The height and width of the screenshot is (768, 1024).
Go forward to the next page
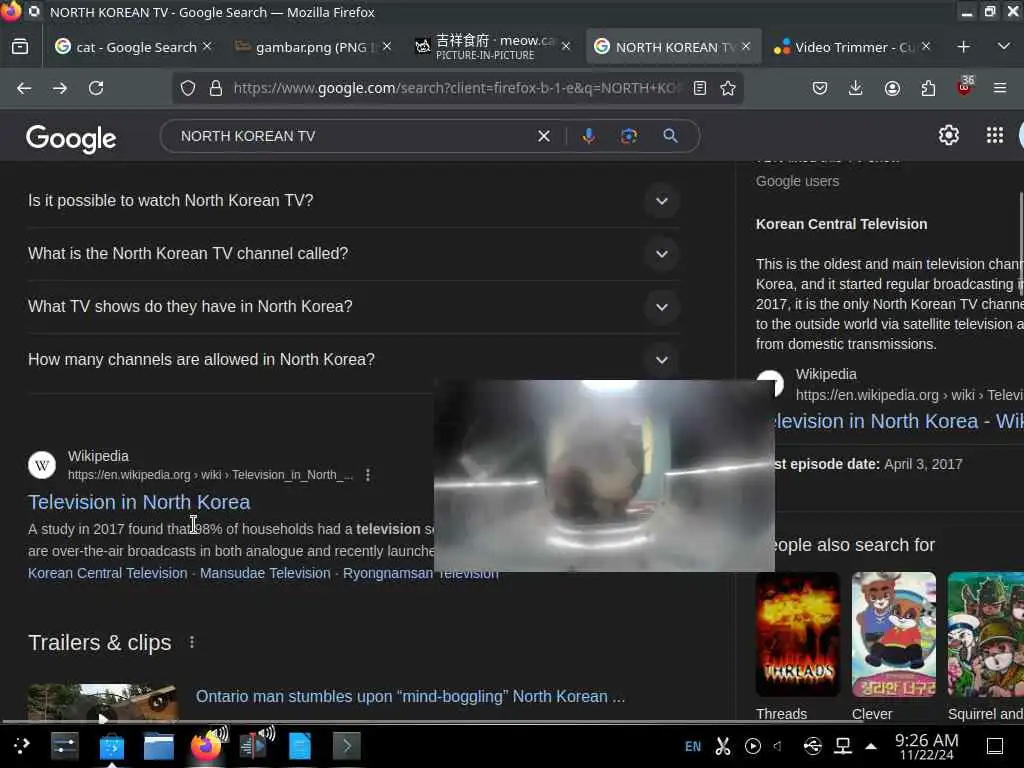click(60, 88)
